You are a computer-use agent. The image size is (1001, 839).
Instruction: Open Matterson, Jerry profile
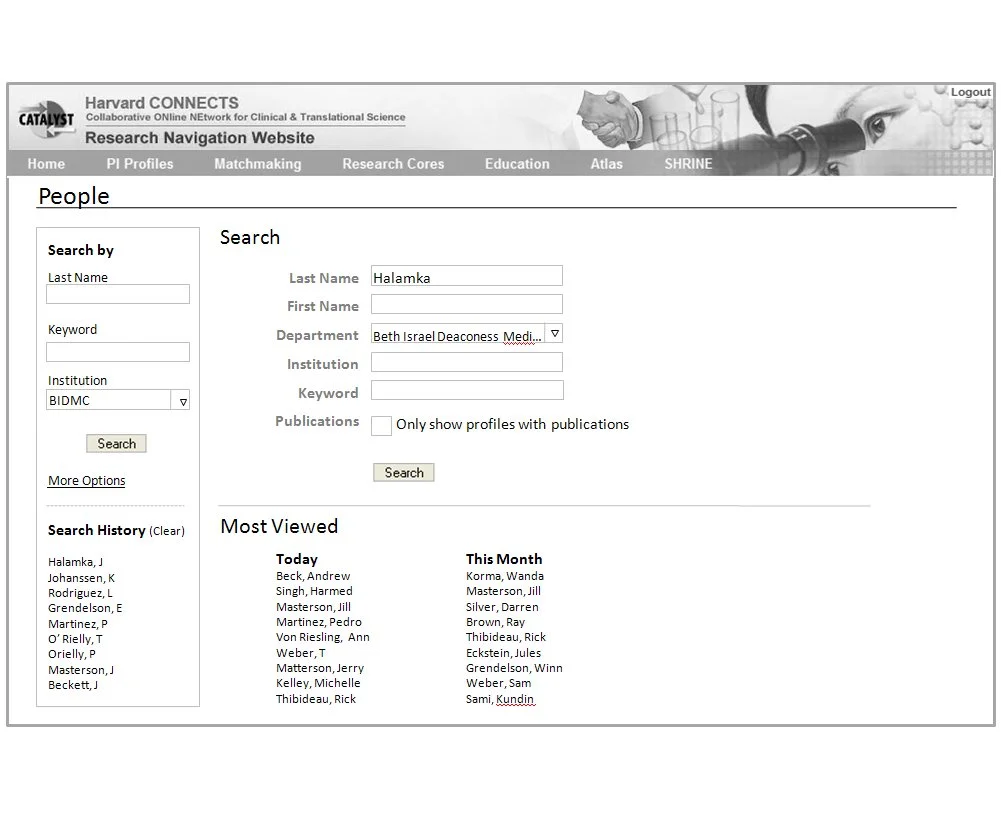(x=320, y=668)
